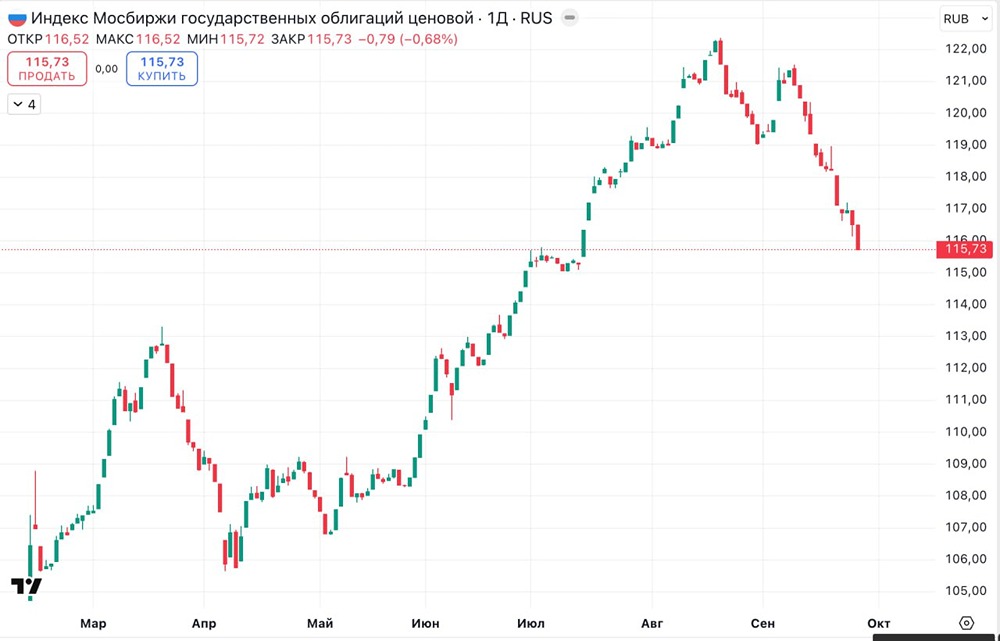Click the 113,00 price axis label
The width and height of the screenshot is (1000, 641).
966,335
